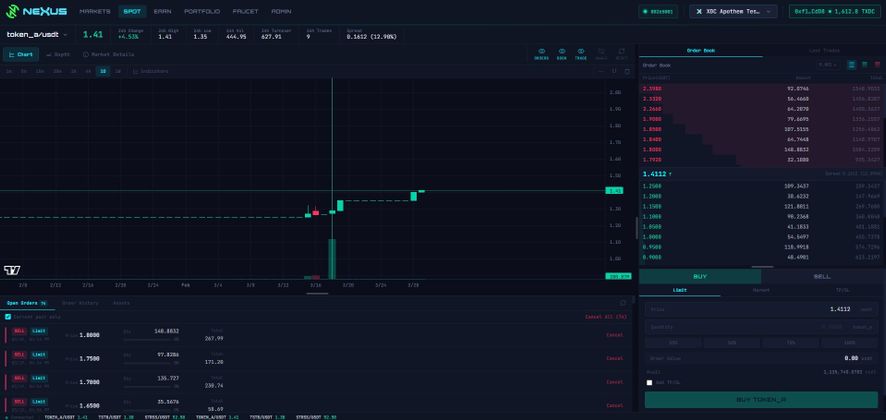Toggle chart fullscreen icon

coord(627,71)
